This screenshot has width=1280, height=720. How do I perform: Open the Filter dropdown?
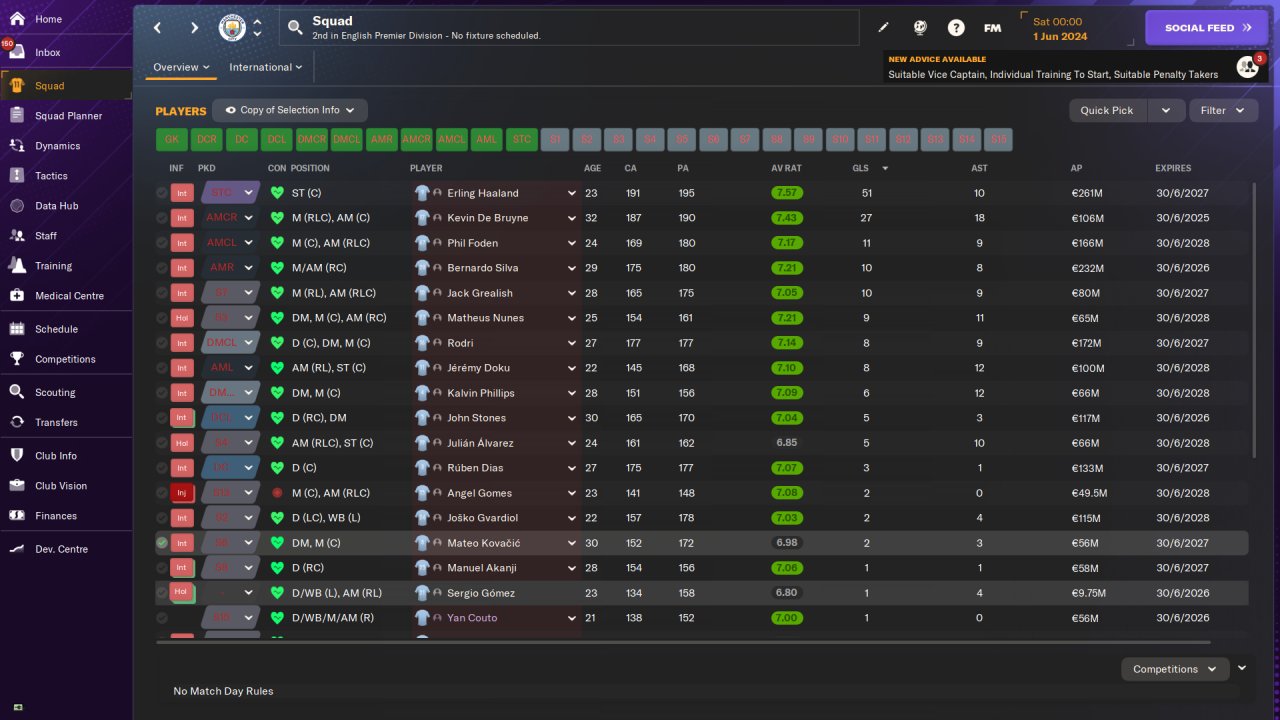pos(1223,110)
